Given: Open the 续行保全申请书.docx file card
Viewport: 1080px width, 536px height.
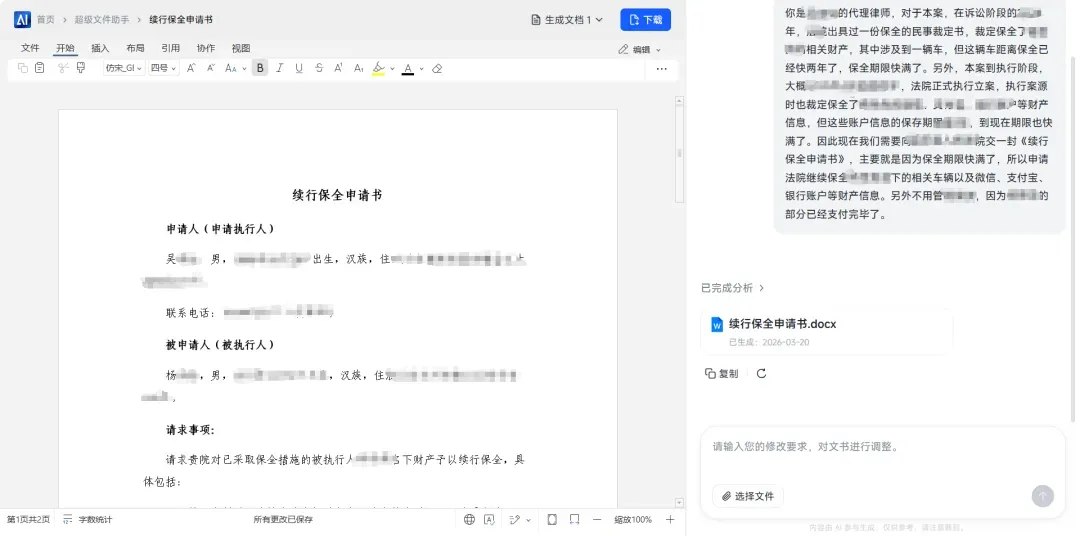Looking at the screenshot, I should (827, 331).
